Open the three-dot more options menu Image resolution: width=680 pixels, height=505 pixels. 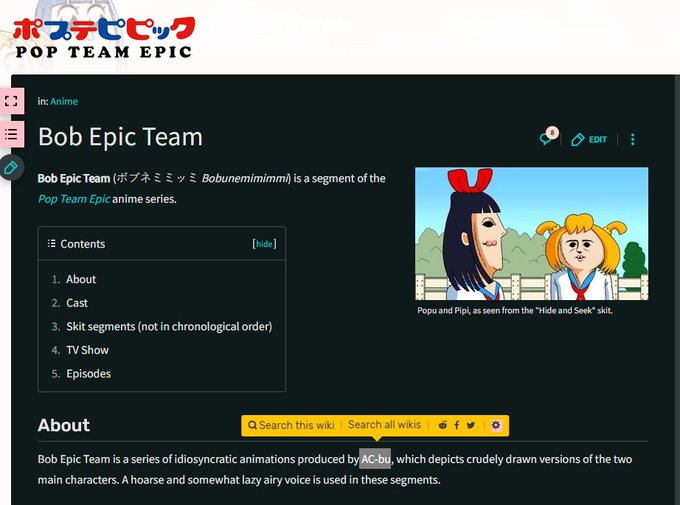[x=633, y=139]
